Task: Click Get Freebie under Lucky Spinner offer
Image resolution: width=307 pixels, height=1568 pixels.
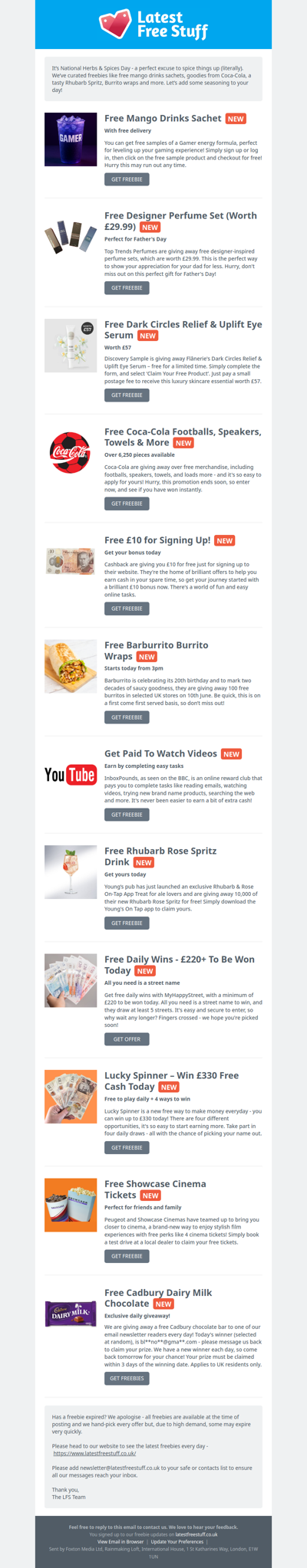Action: 127,1147
